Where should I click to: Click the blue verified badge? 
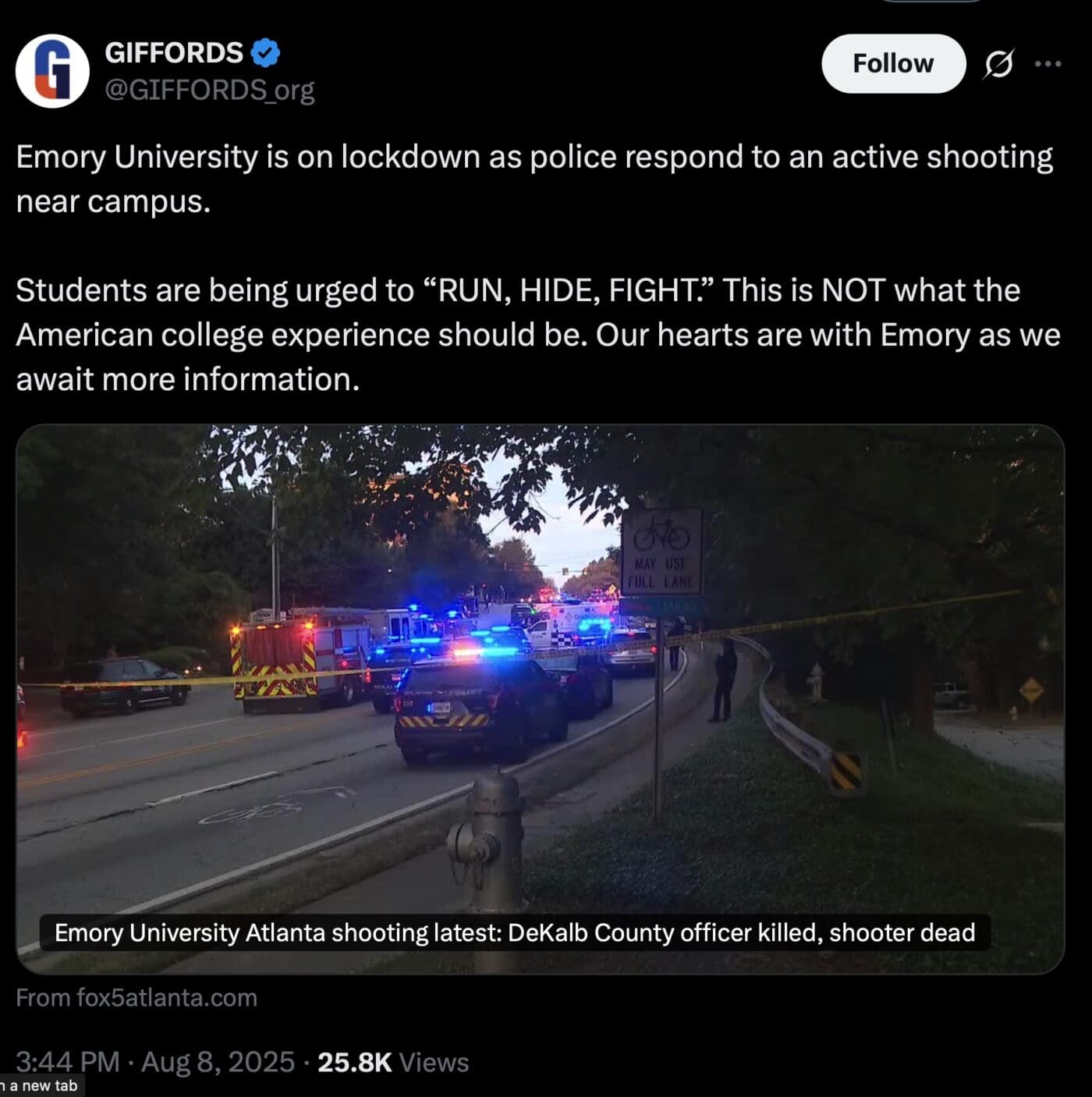click(x=265, y=52)
